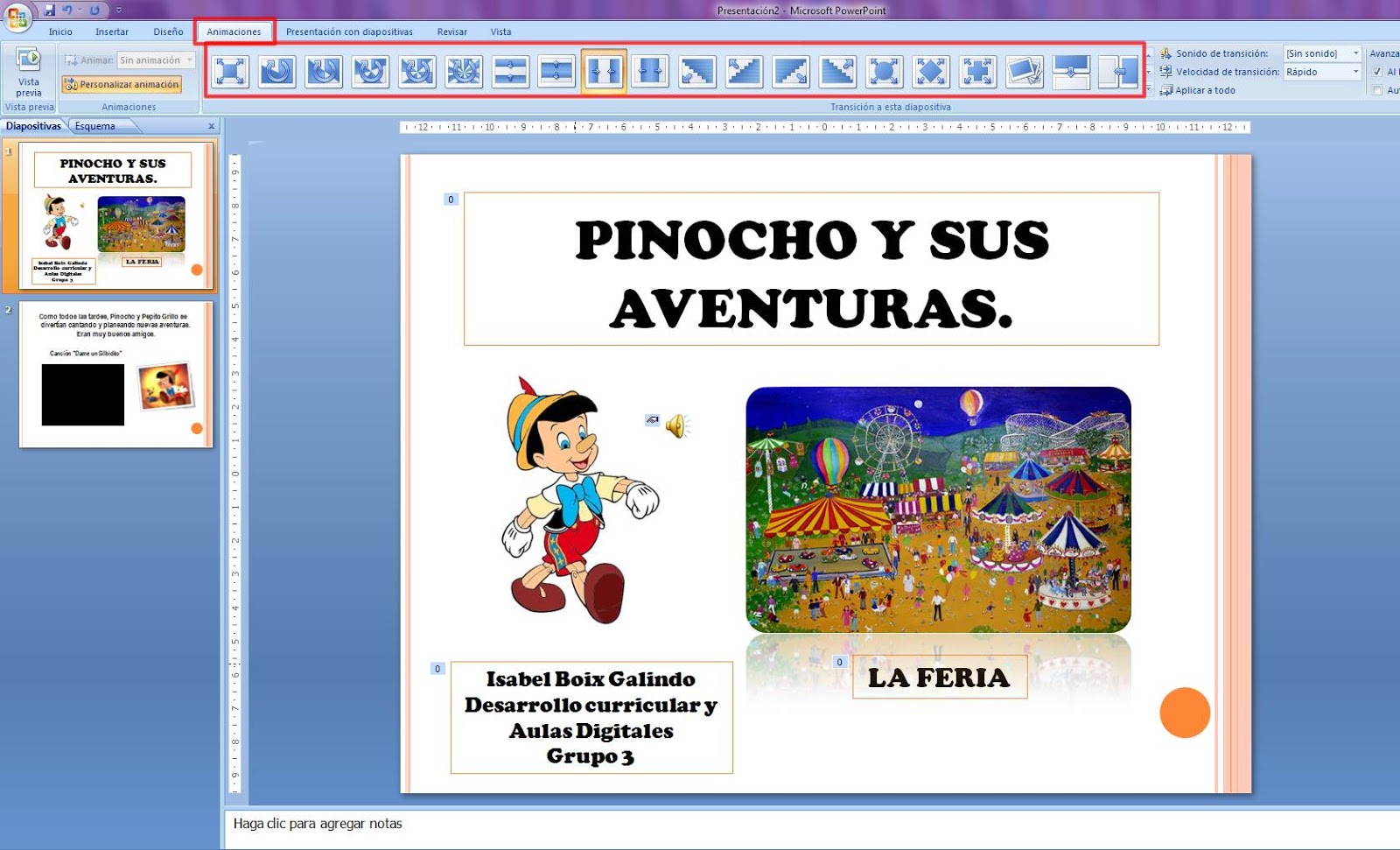Apply the vertical split-out transition
1400x850 pixels.
click(x=650, y=71)
